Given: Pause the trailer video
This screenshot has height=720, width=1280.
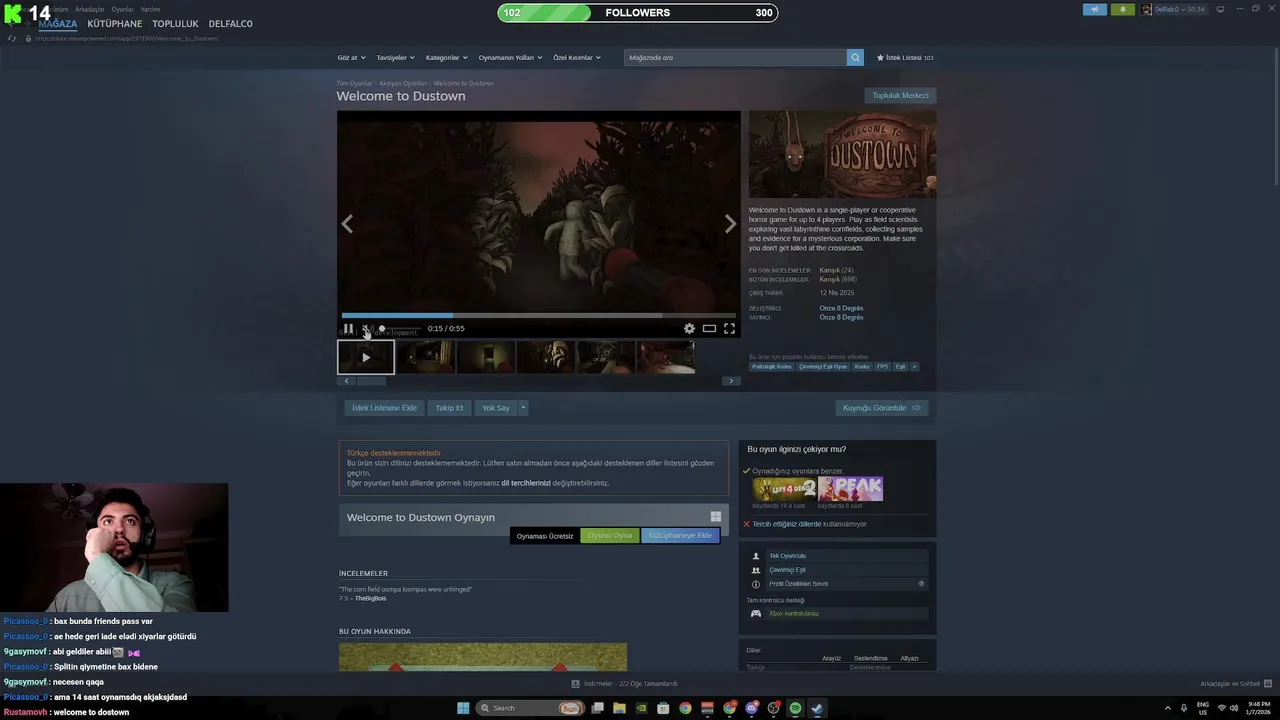Looking at the screenshot, I should [x=348, y=328].
